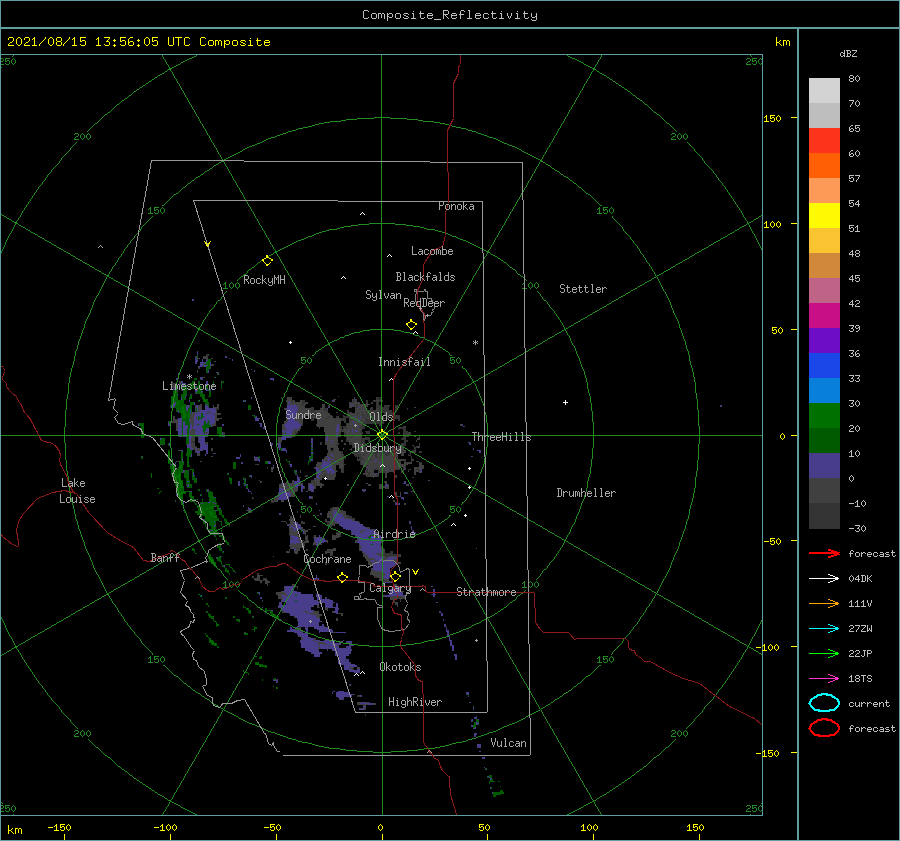Click the RockyMH label
Image resolution: width=900 pixels, height=841 pixels.
[264, 280]
